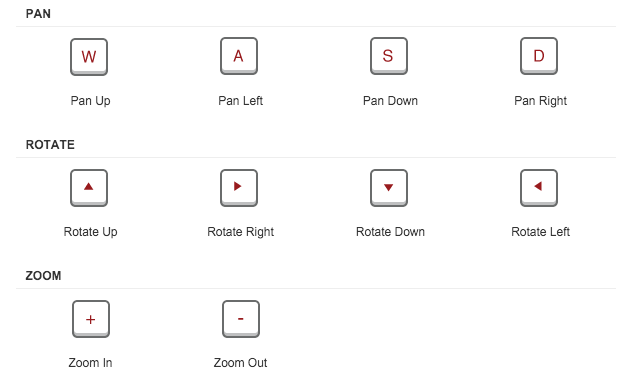This screenshot has width=642, height=390.
Task: Click the minus key for zoom out
Action: pyautogui.click(x=241, y=319)
